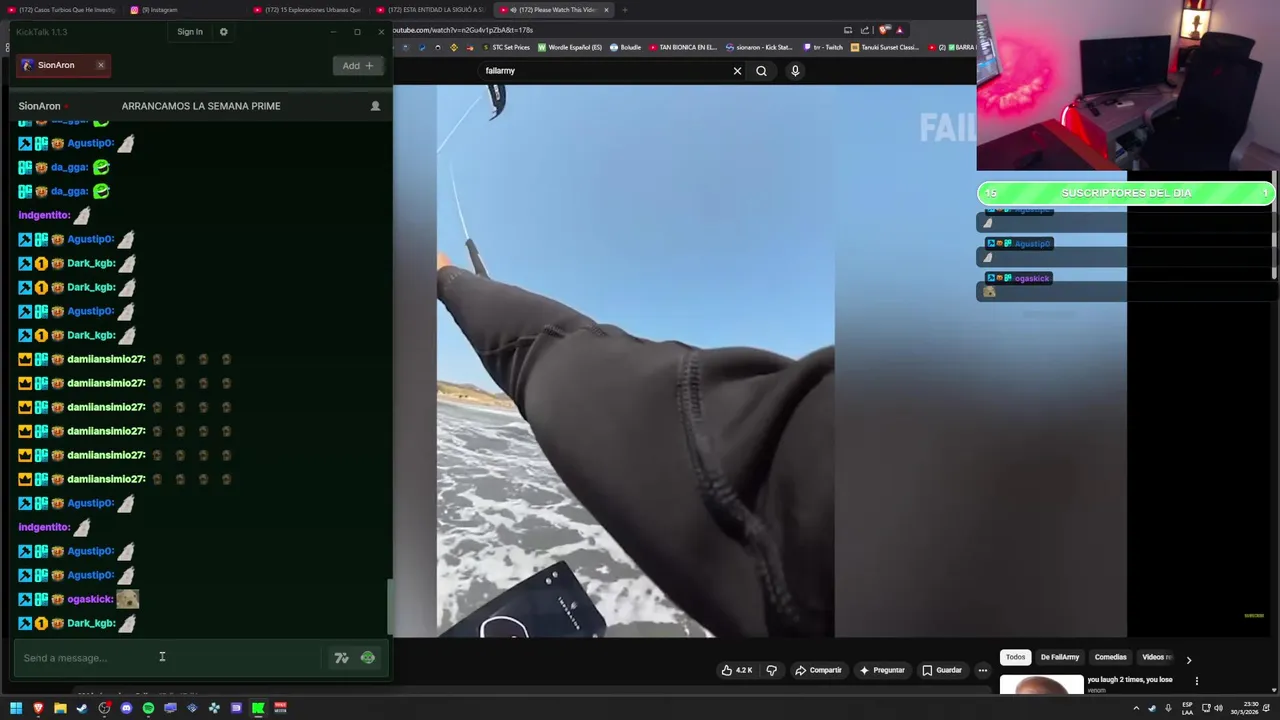This screenshot has height=720, width=1280.
Task: Click Sign In in KickTalk
Action: coord(190,32)
